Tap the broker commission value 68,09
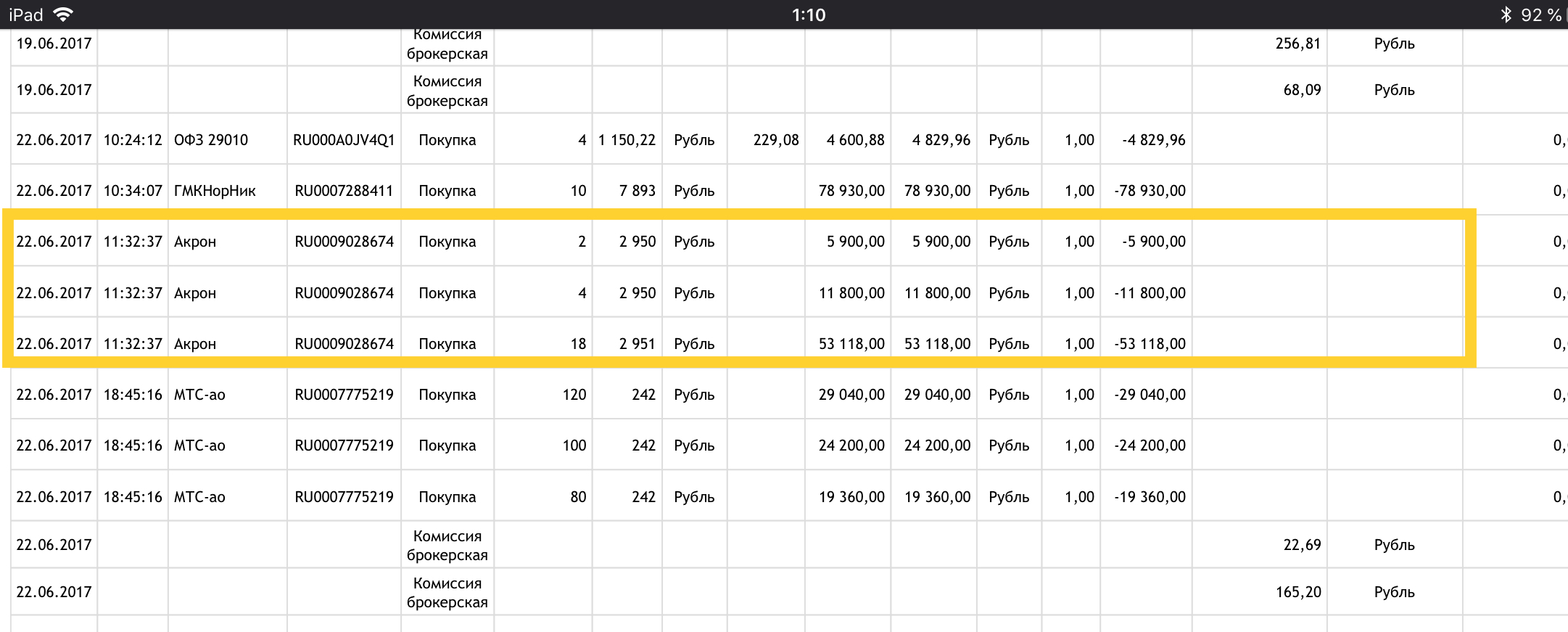 pyautogui.click(x=1302, y=90)
